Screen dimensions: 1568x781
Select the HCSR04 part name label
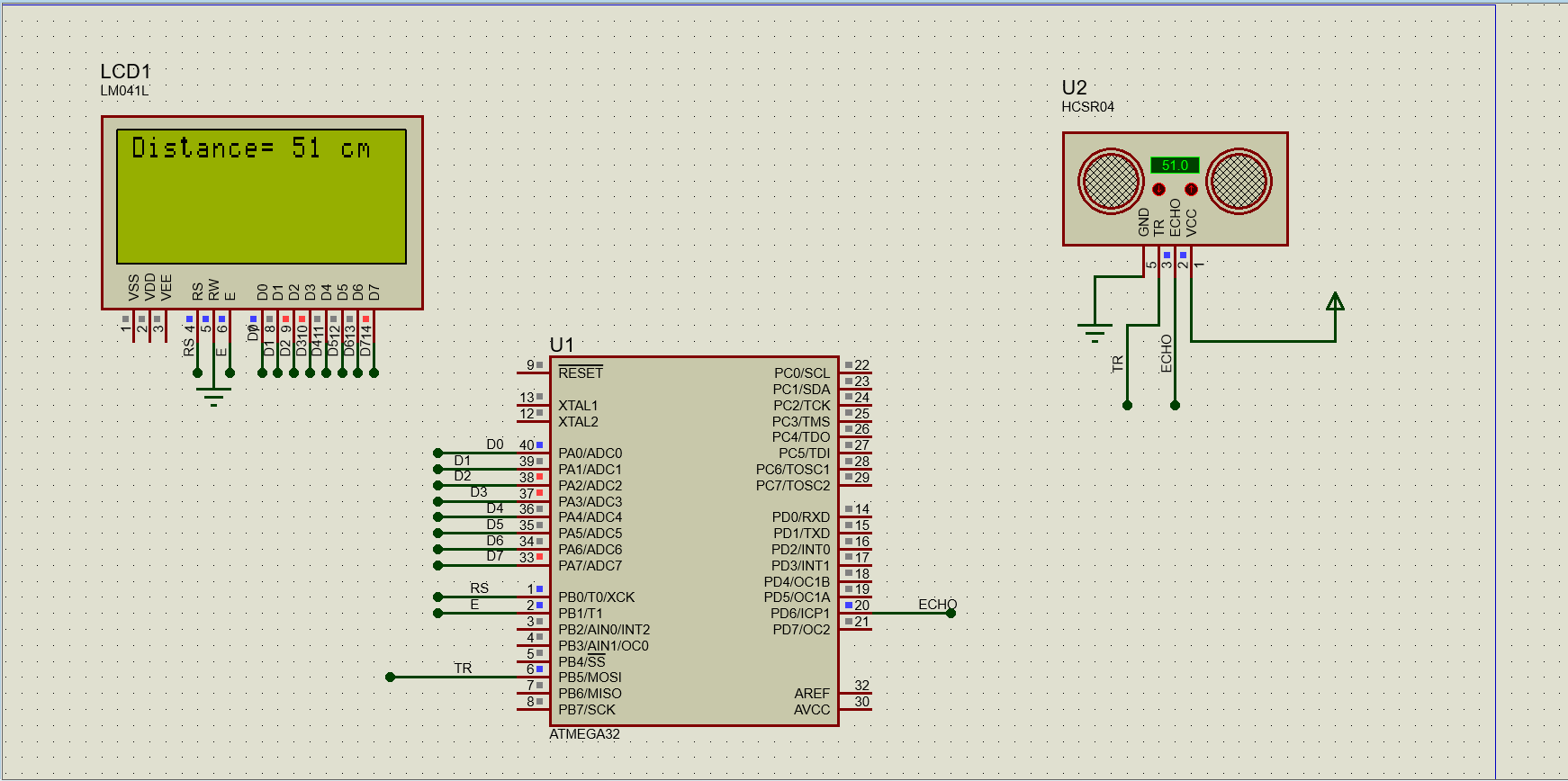pyautogui.click(x=1087, y=107)
